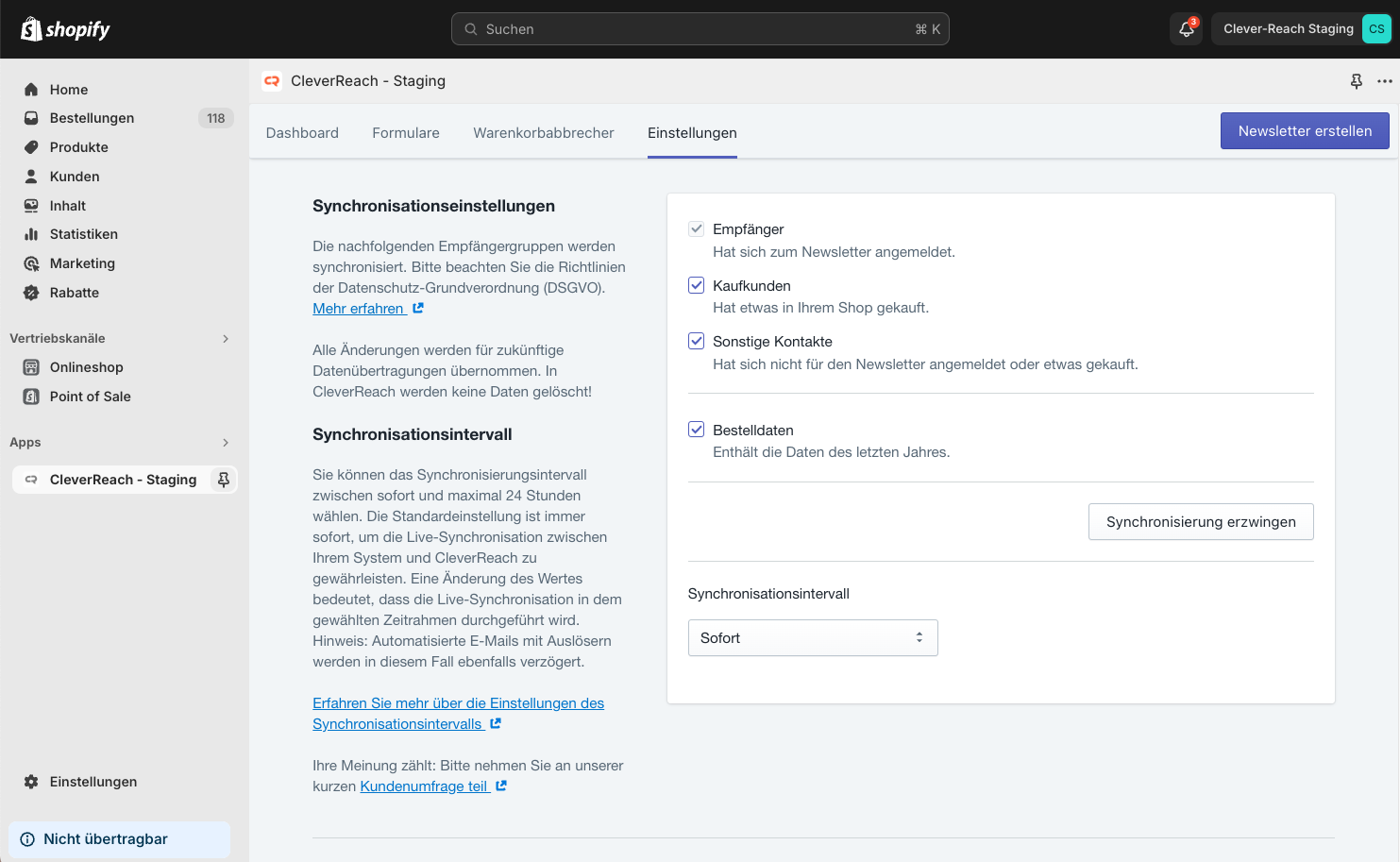Expand the Apps section chevron
This screenshot has width=1400, height=862.
pyautogui.click(x=226, y=443)
